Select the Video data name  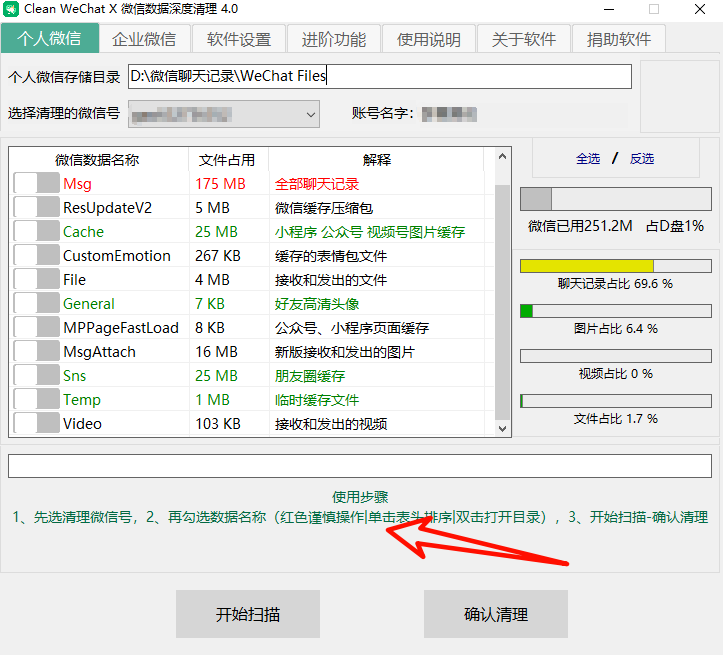pos(82,424)
